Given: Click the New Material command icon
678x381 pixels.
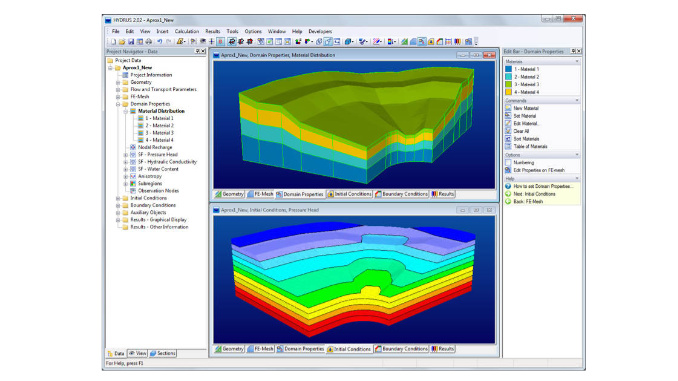Looking at the screenshot, I should 508,108.
